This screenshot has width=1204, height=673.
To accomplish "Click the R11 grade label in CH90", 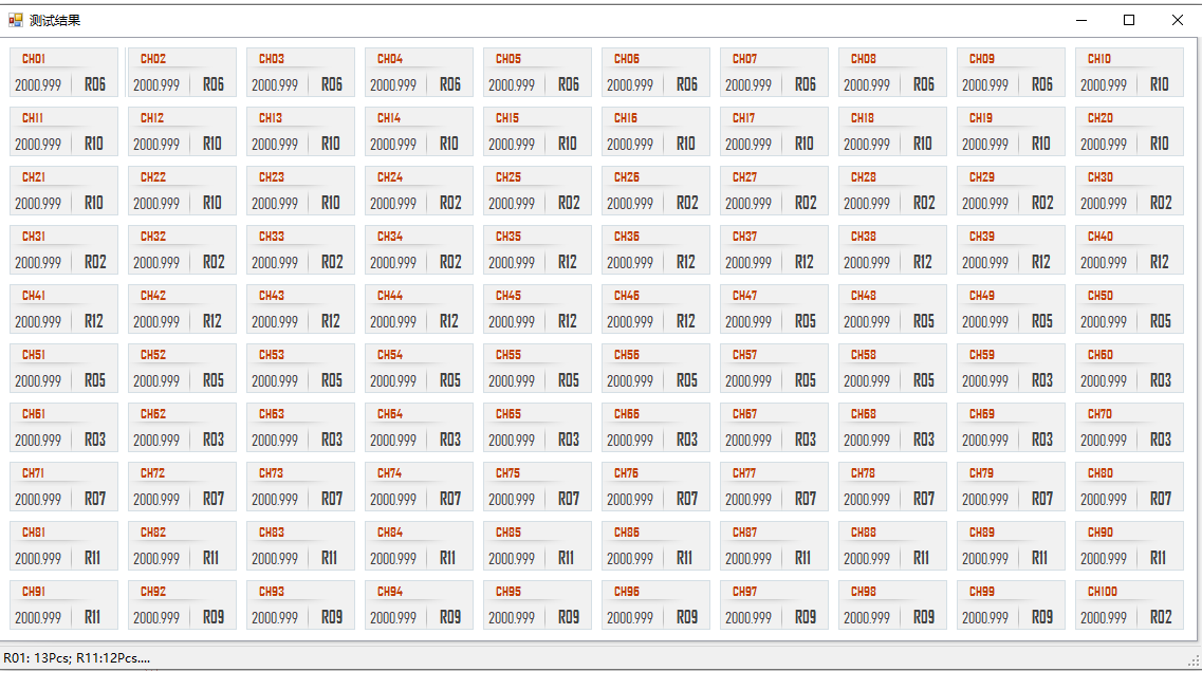I will [x=1158, y=558].
